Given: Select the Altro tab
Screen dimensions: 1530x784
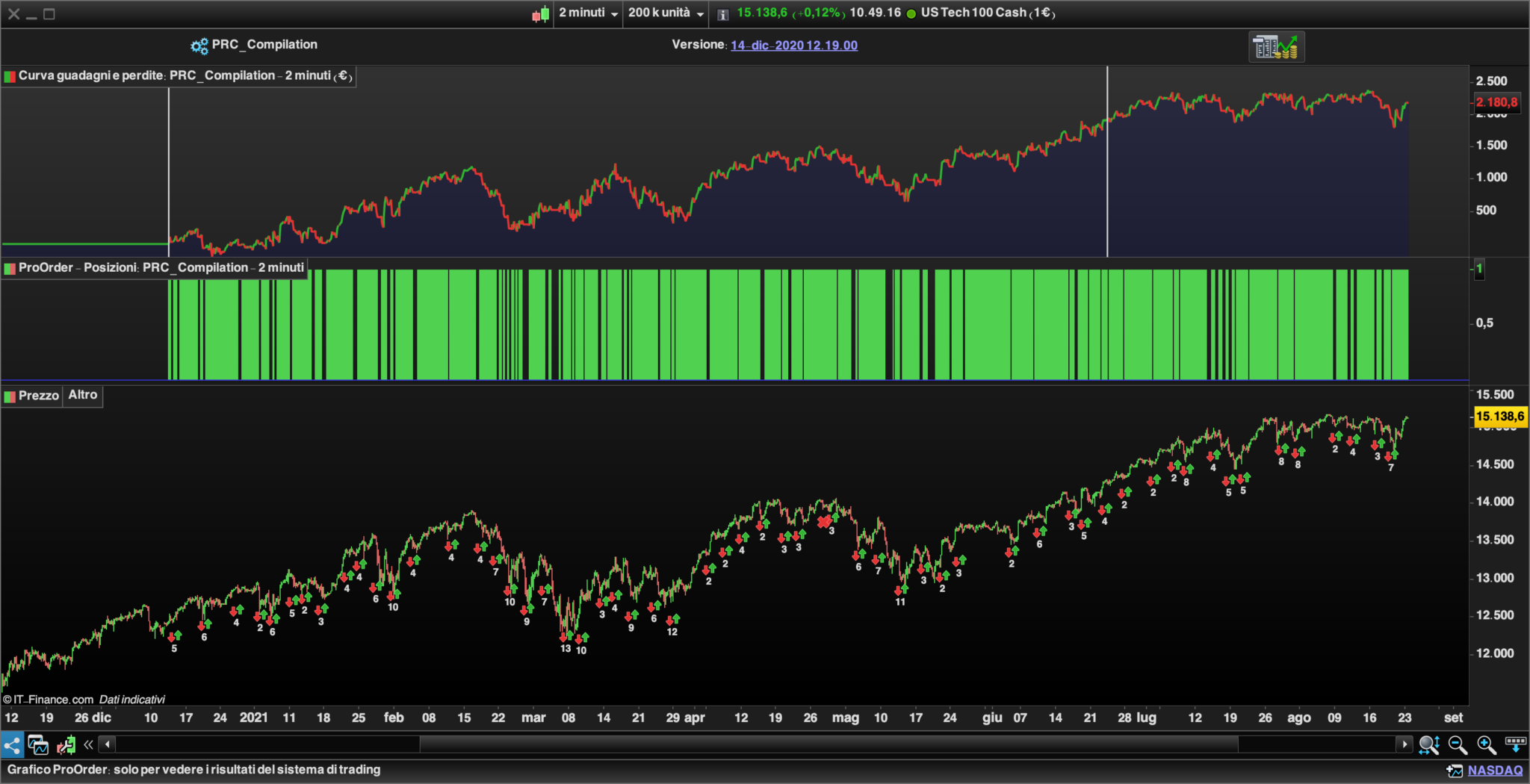Looking at the screenshot, I should (x=83, y=395).
